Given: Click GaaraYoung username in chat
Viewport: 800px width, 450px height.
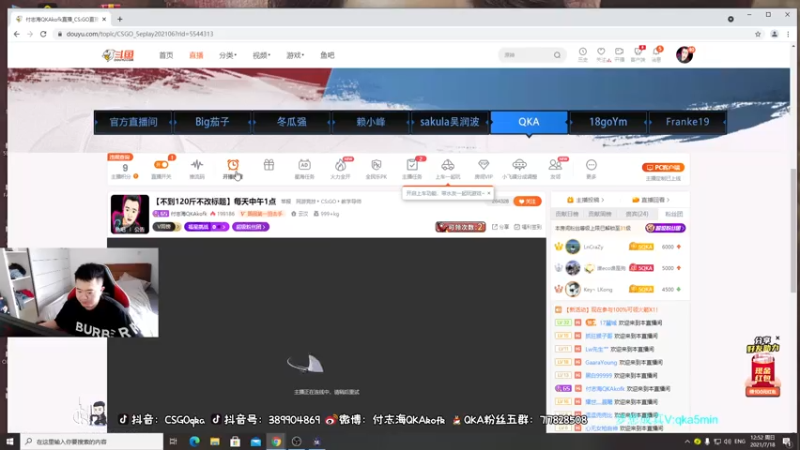Looking at the screenshot, I should (601, 362).
